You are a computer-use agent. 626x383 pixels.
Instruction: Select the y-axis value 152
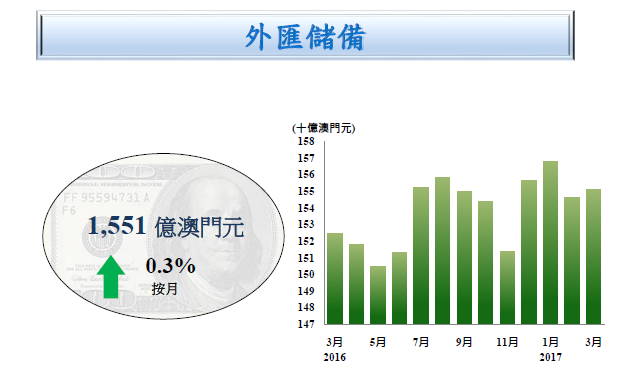point(306,241)
